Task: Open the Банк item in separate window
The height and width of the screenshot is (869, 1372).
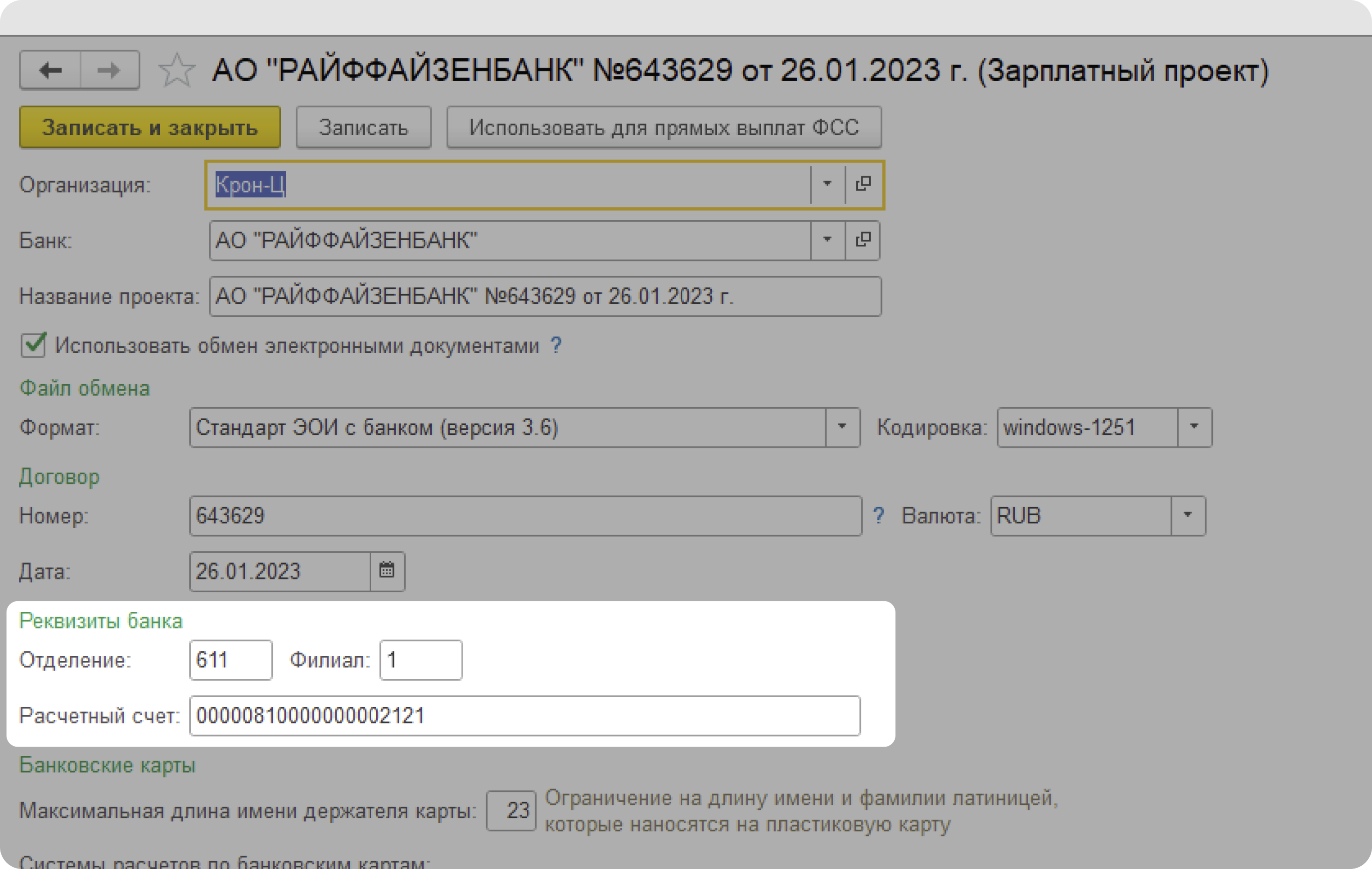Action: [x=863, y=240]
